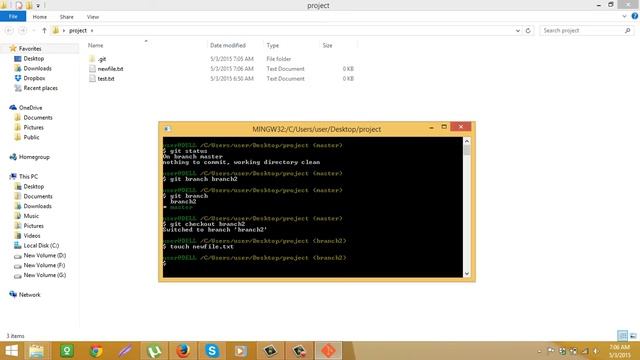Sort files by Size column
Image resolution: width=640 pixels, height=360 pixels.
tap(327, 45)
